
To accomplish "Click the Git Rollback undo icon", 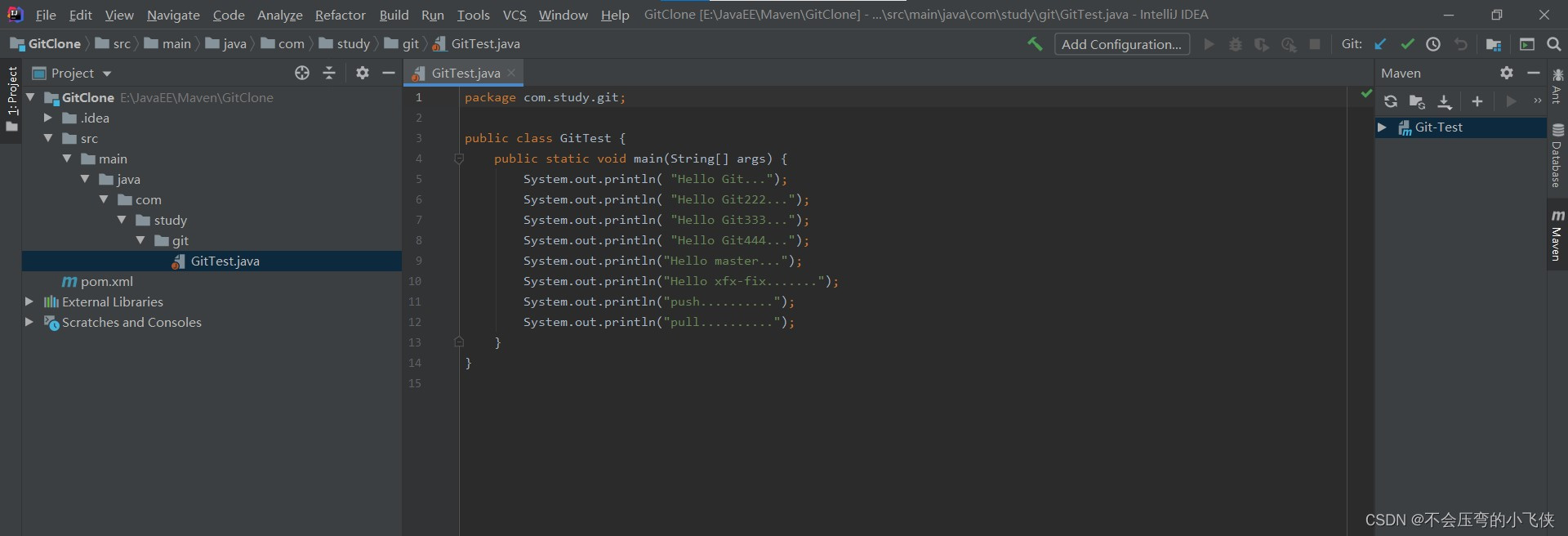I will coord(1460,44).
